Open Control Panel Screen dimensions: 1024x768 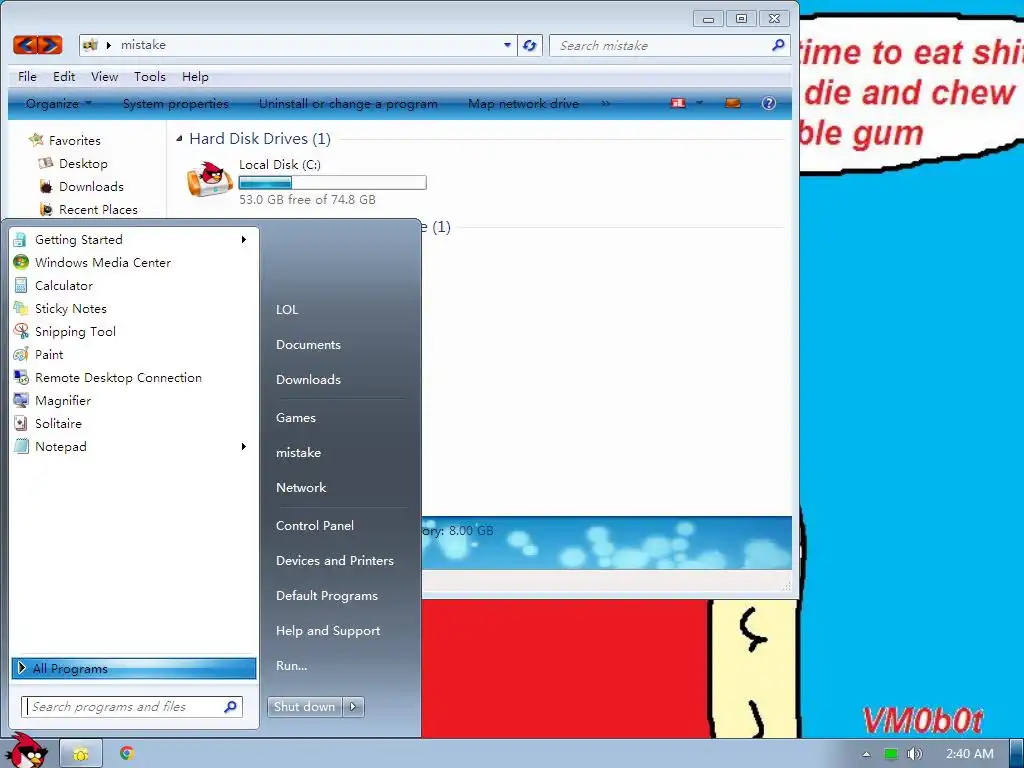pyautogui.click(x=315, y=526)
